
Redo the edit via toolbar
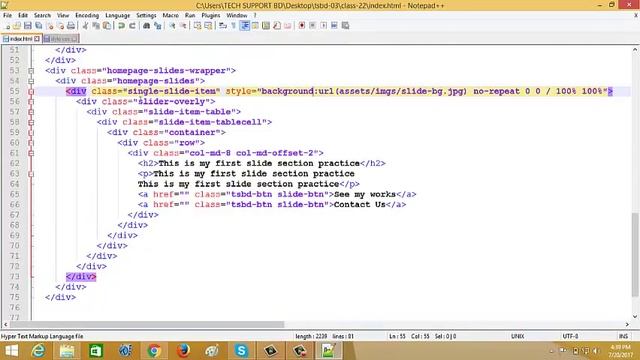tap(132, 26)
